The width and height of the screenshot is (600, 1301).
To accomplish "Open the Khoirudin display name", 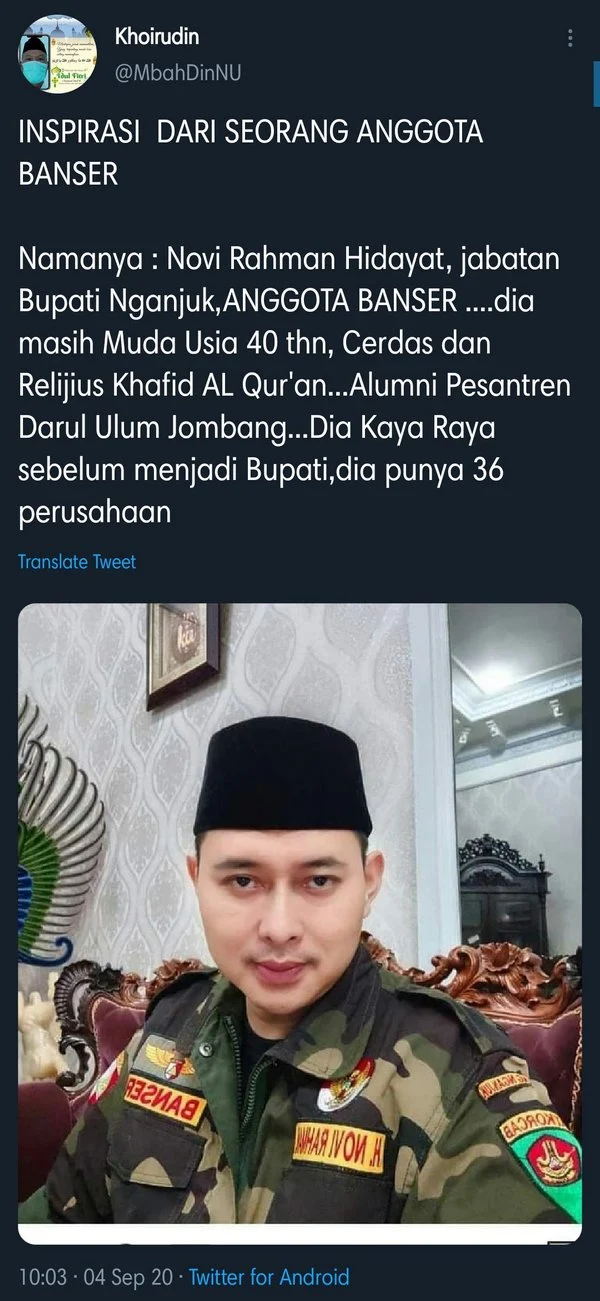I will click(157, 37).
